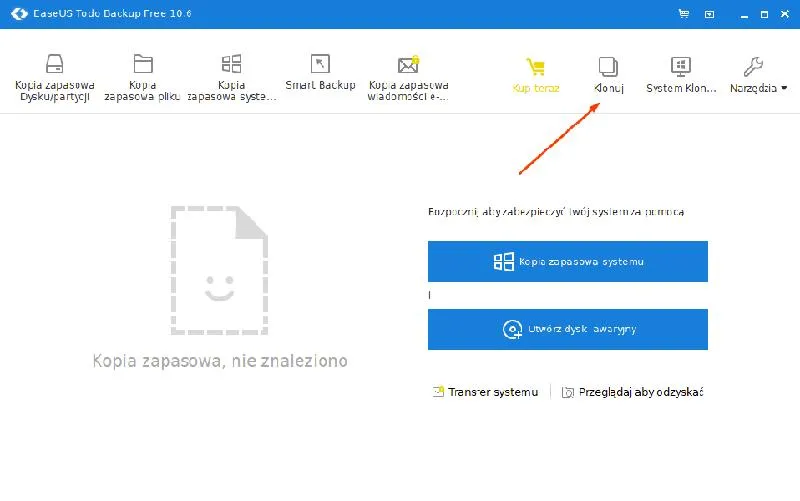Minimize the EaseUS Todo Backup window

point(744,15)
